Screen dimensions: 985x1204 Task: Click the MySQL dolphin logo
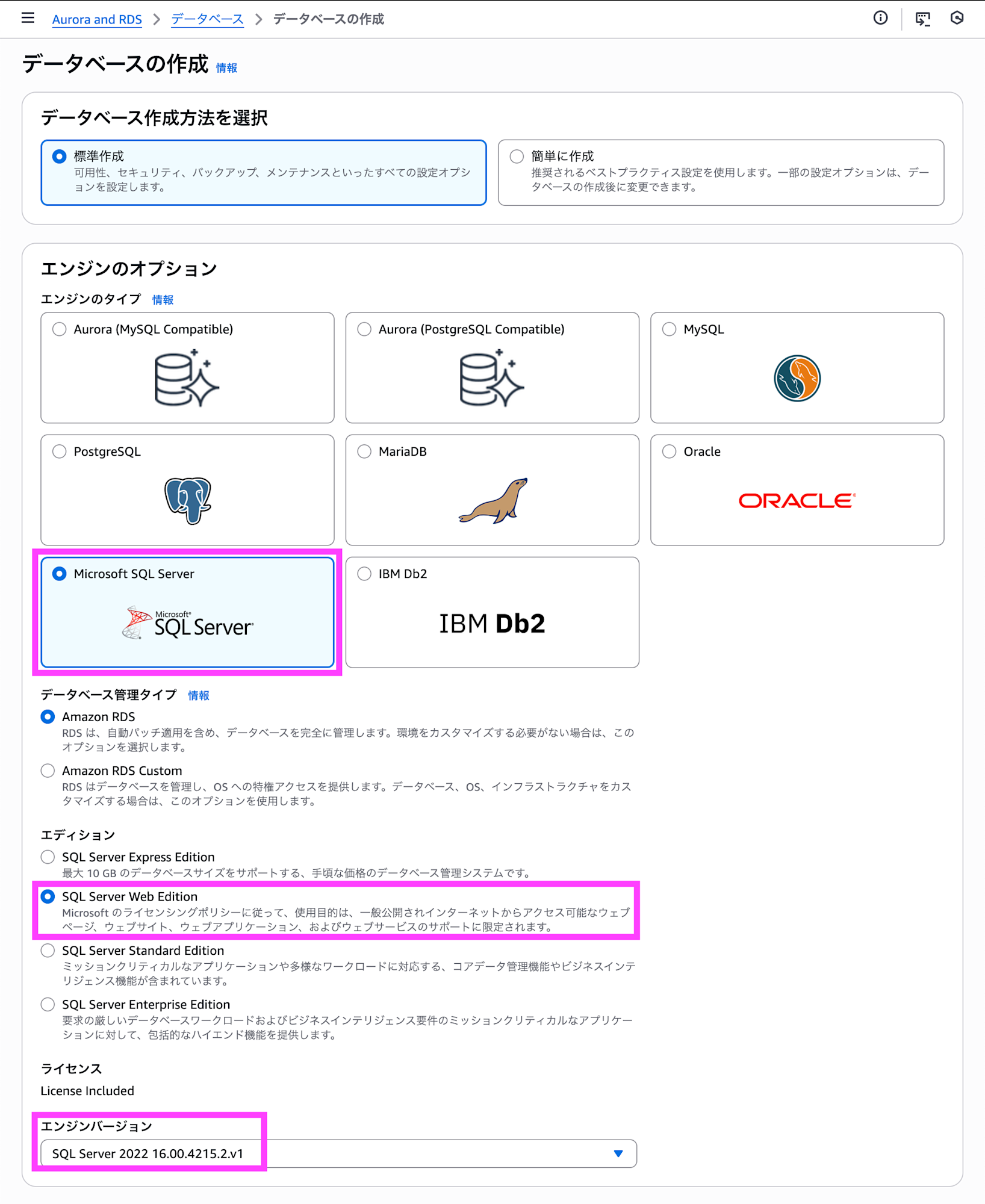tap(797, 378)
